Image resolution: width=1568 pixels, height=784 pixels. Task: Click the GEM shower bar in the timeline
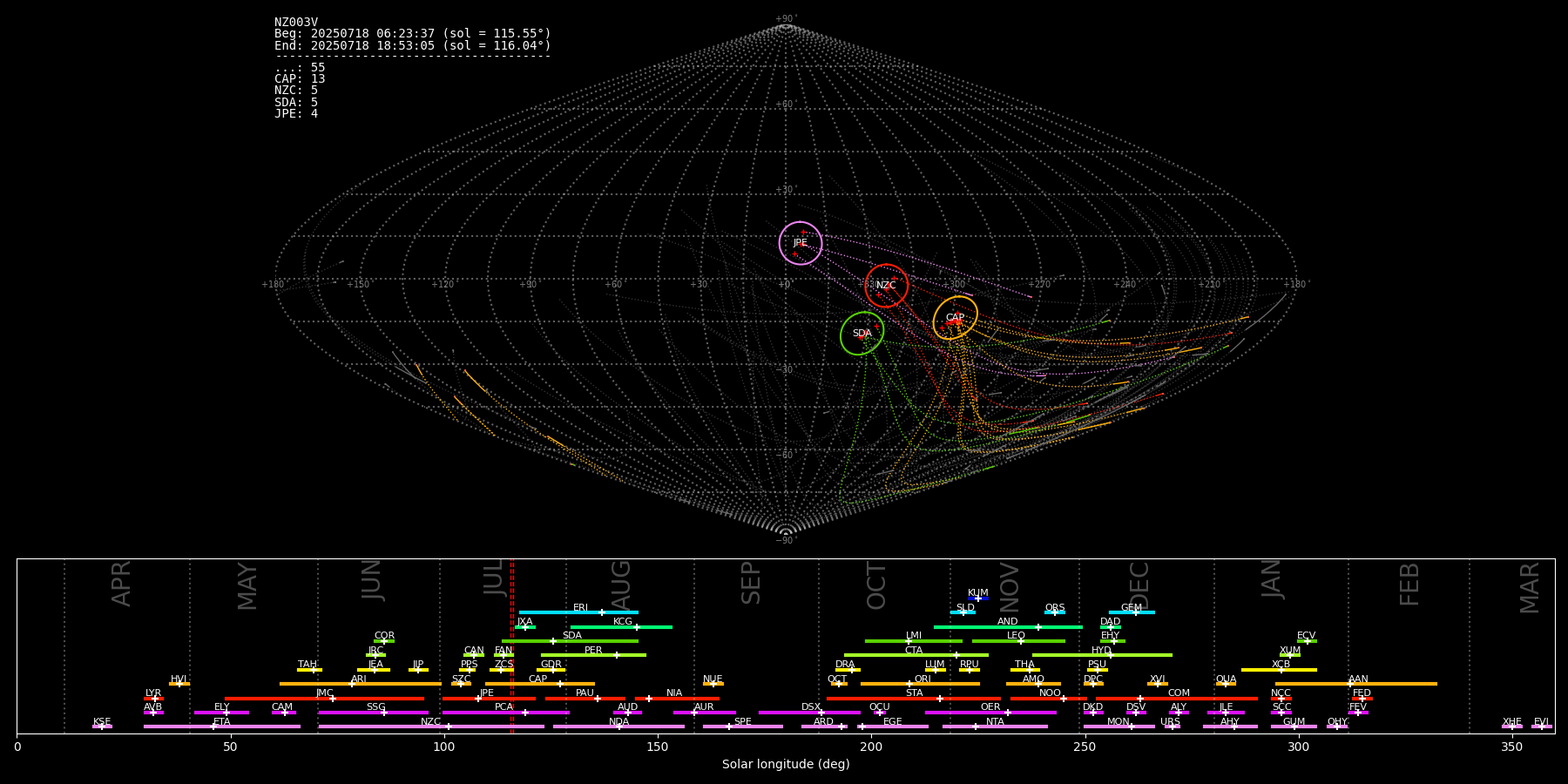point(1132,612)
